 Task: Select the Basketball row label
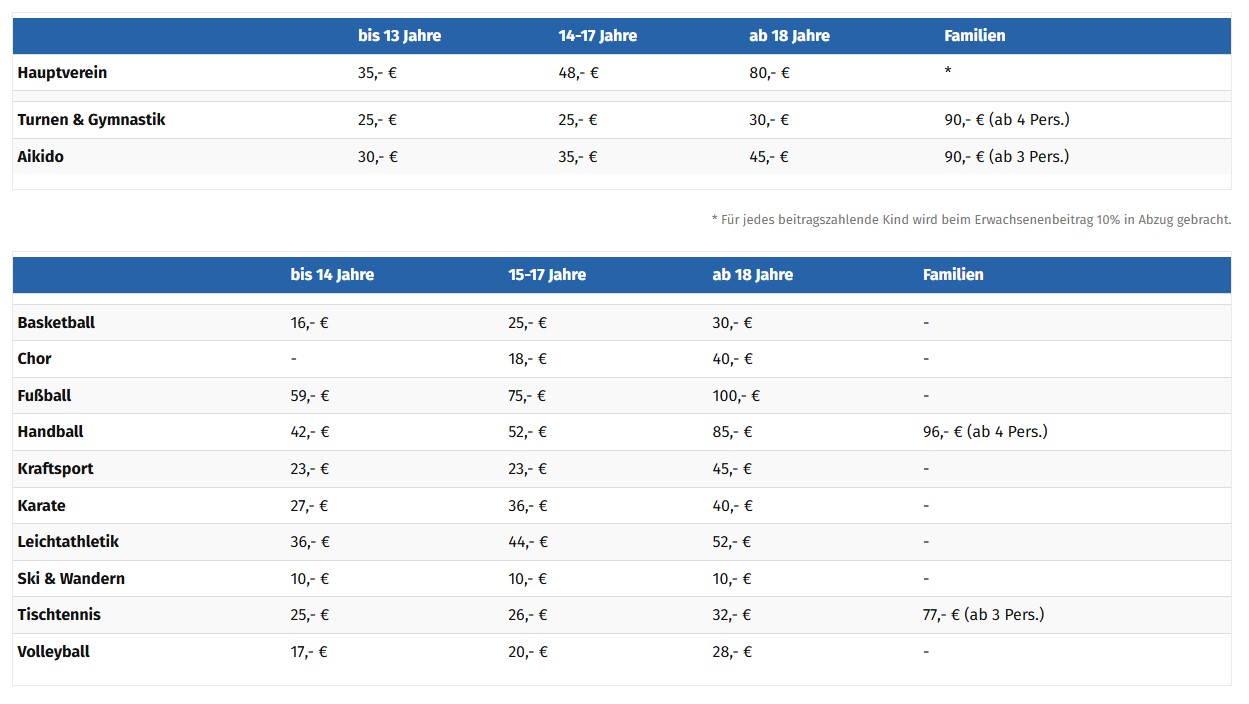click(x=56, y=323)
